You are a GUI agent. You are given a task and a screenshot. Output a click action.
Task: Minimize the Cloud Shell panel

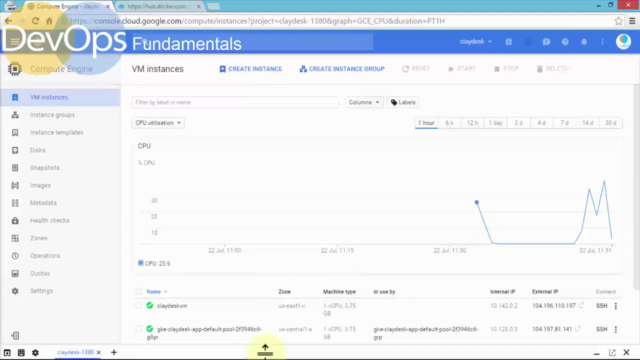pos(596,353)
